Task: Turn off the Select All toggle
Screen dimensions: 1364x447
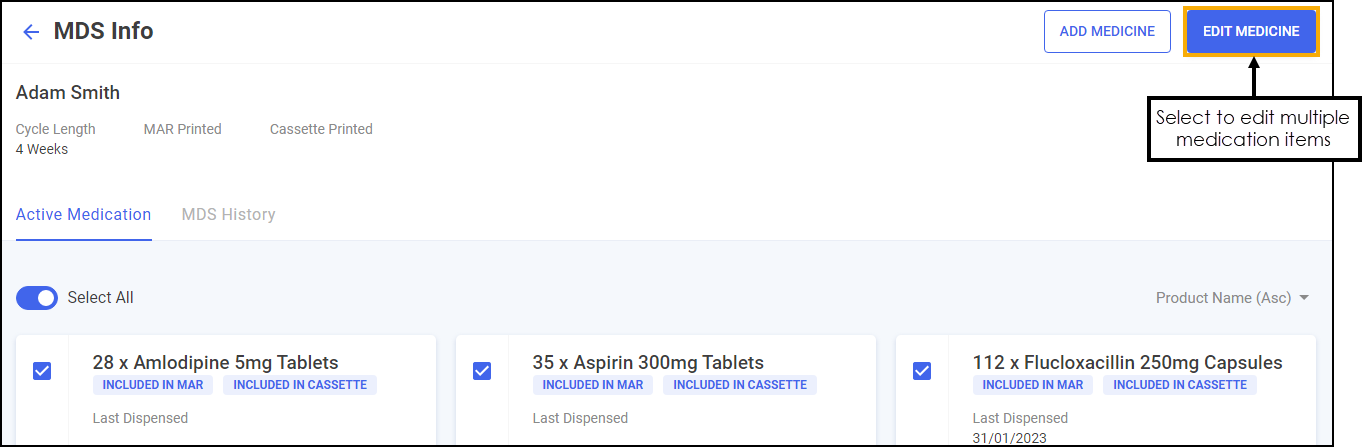Action: click(x=37, y=298)
